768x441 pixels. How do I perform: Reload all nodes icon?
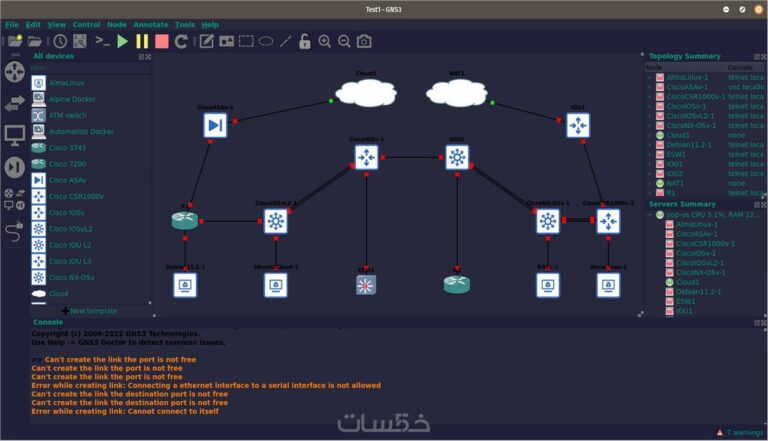[x=181, y=41]
